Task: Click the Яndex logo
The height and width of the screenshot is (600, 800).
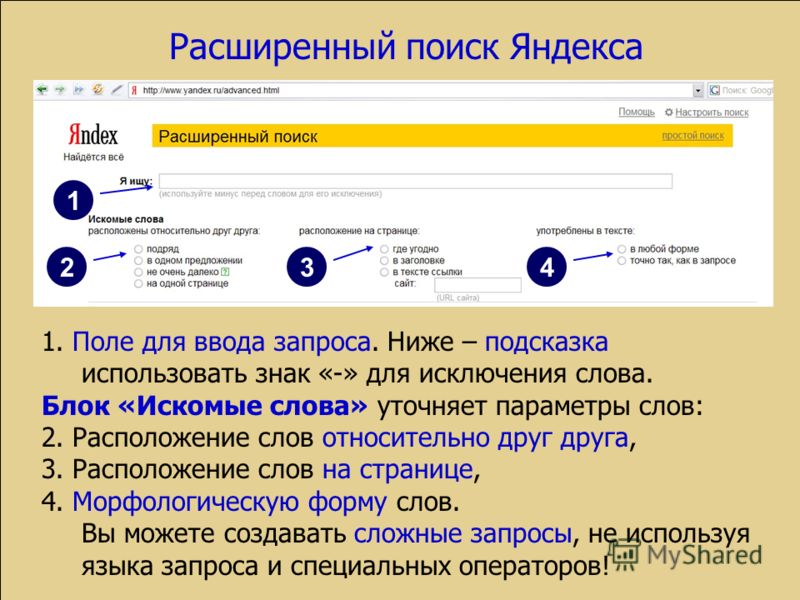Action: 93,134
